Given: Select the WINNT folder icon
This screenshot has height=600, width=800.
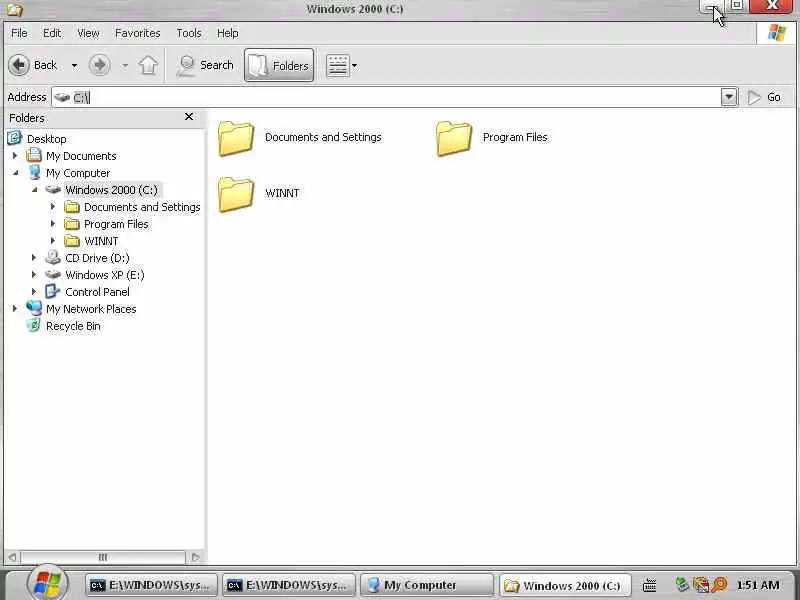Looking at the screenshot, I should point(236,194).
